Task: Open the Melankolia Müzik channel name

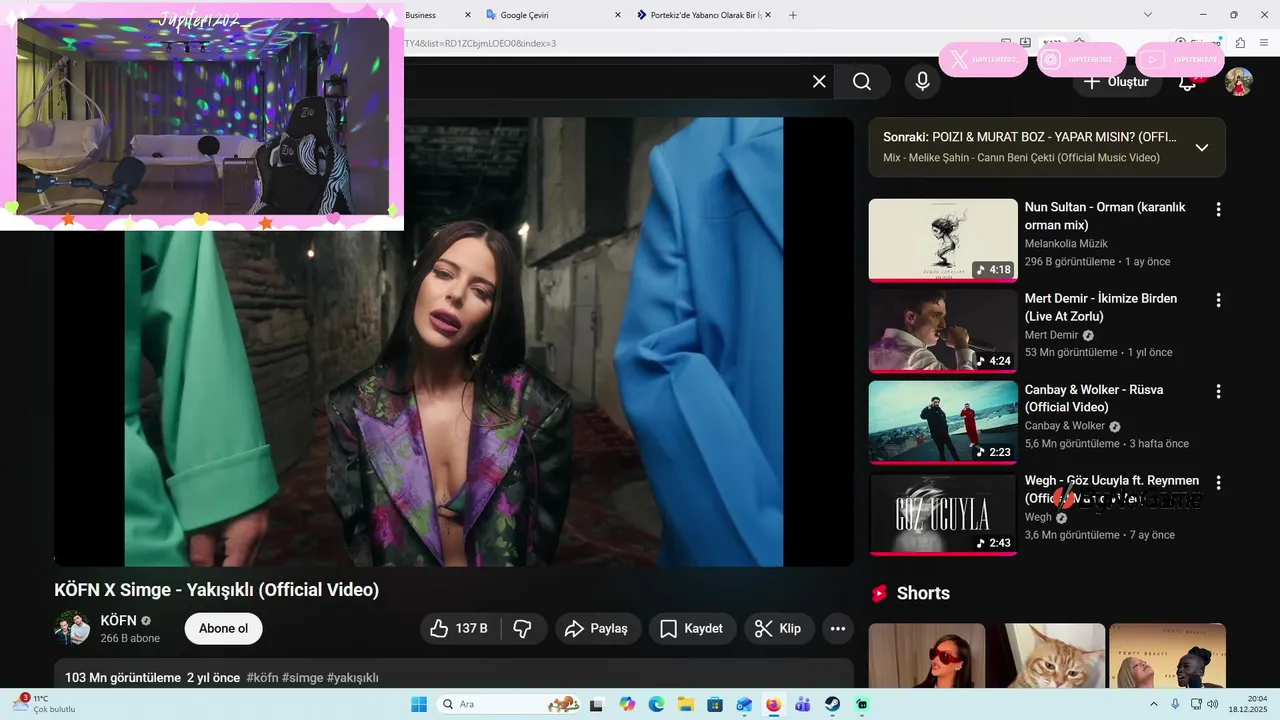Action: coord(1066,244)
